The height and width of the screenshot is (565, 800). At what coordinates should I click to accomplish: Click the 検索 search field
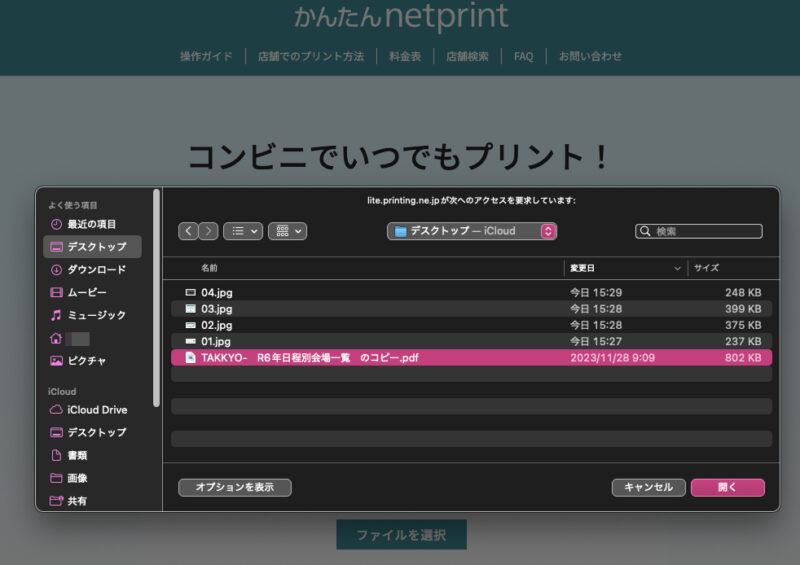point(698,231)
